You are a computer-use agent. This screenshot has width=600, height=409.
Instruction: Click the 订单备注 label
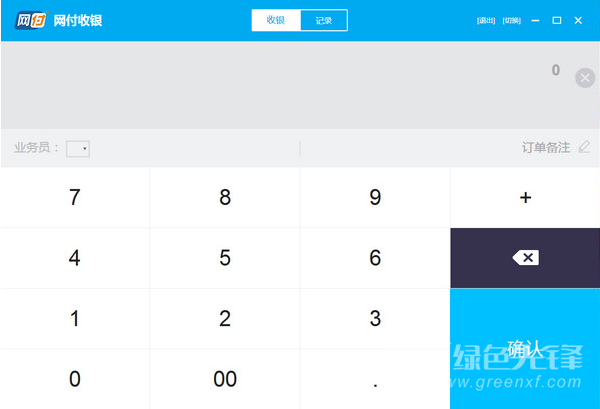click(x=546, y=147)
